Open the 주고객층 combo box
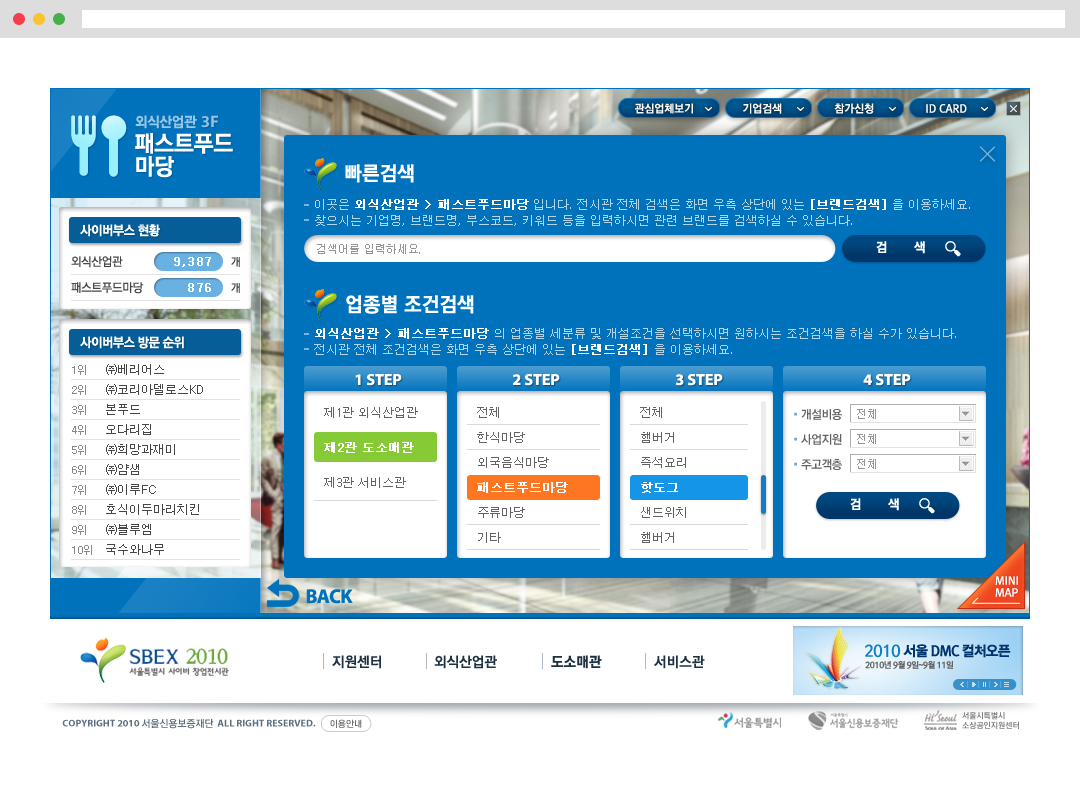The height and width of the screenshot is (790, 1080). pos(913,464)
